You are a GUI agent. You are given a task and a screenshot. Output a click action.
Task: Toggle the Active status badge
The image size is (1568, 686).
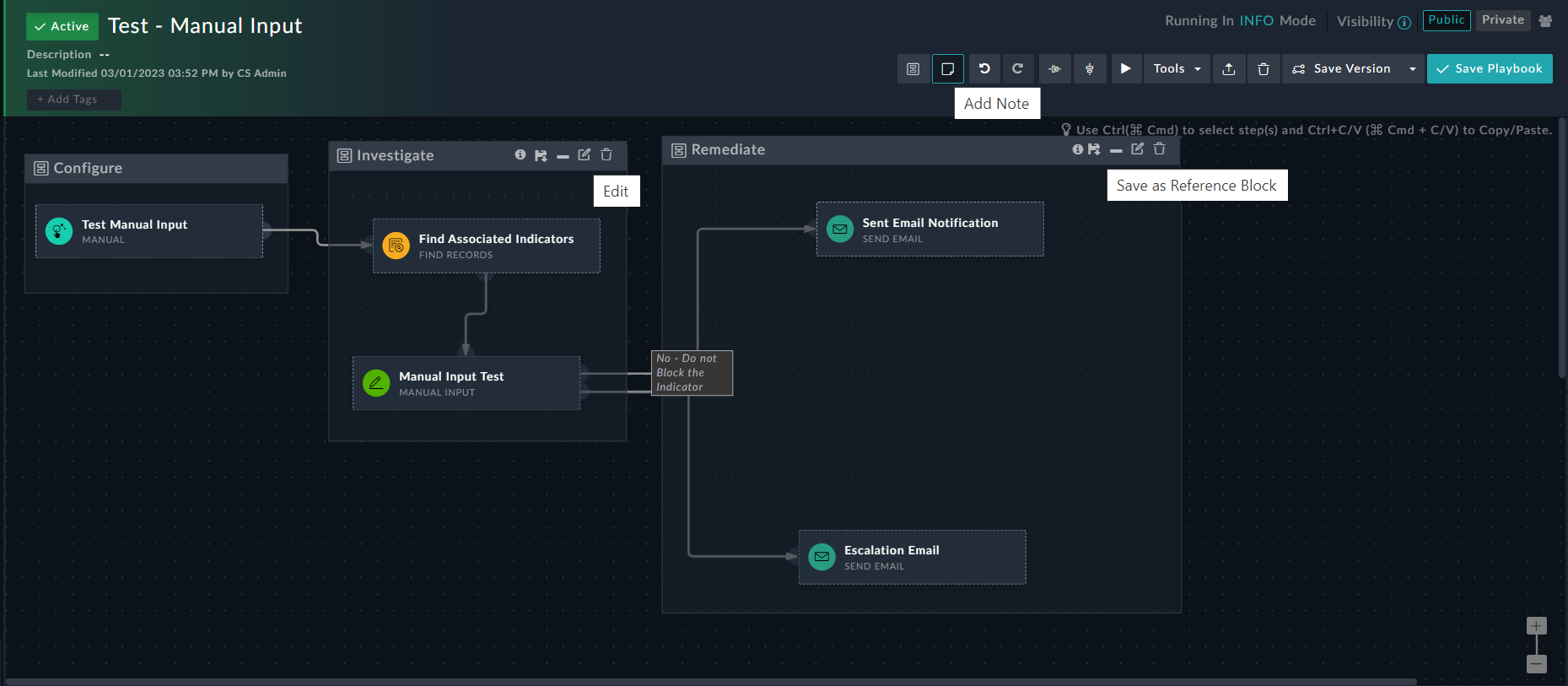62,26
